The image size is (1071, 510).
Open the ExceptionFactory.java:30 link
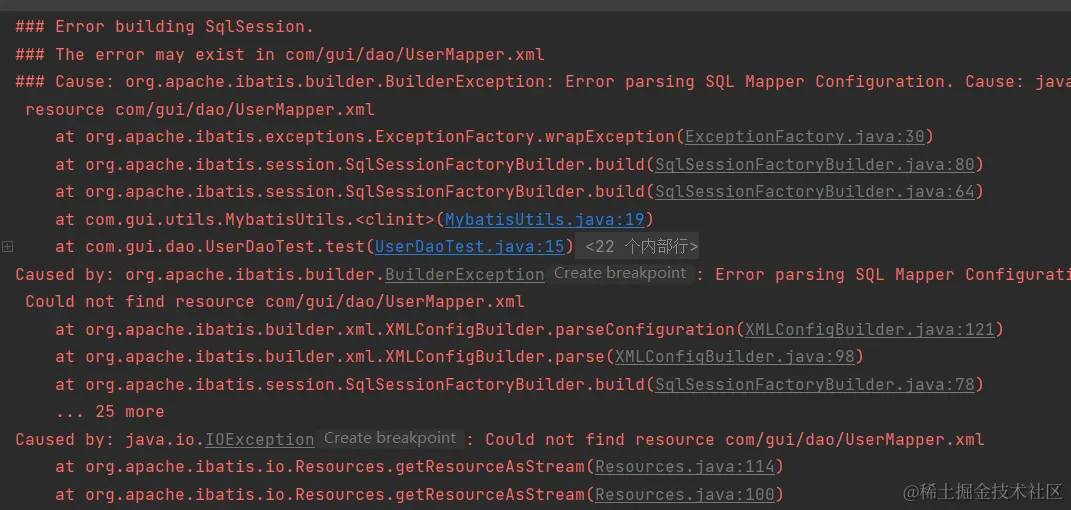coord(805,137)
